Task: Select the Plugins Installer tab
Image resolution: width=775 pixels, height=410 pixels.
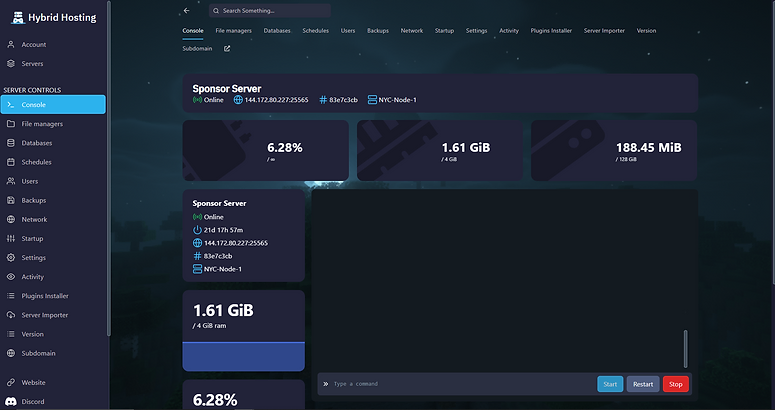Action: tap(551, 31)
